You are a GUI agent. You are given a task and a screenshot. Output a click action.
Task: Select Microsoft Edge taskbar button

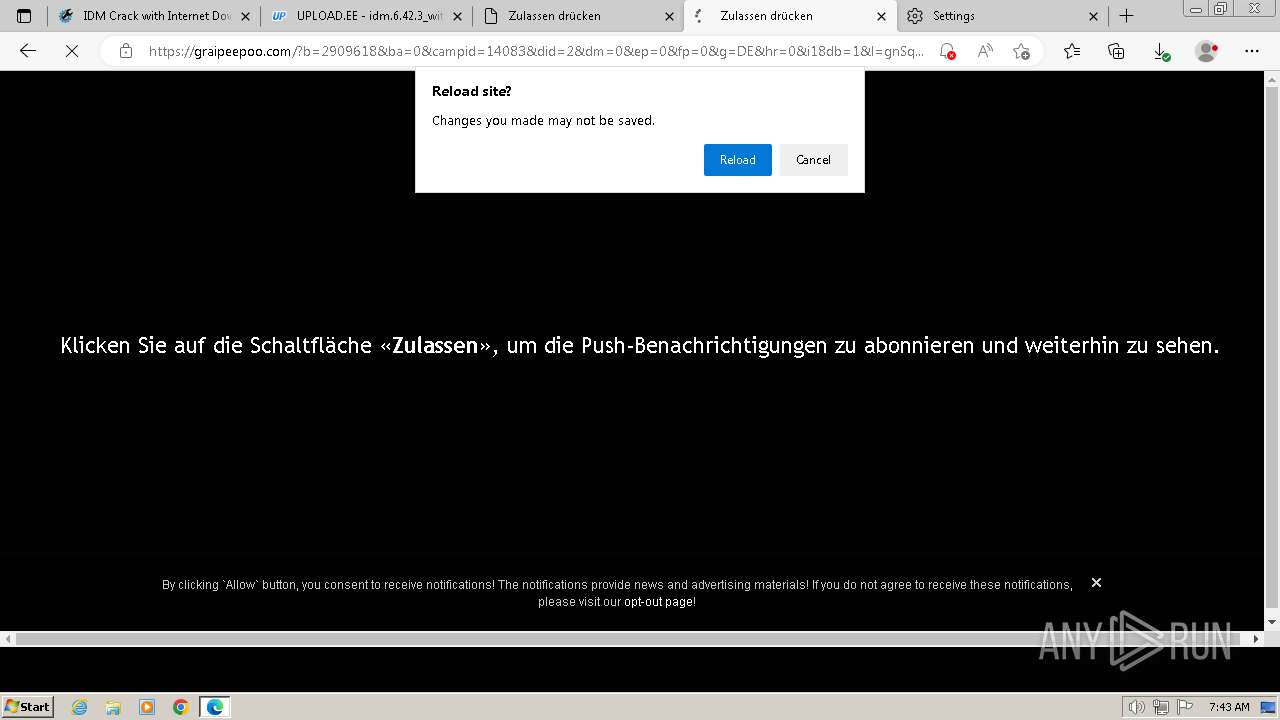tap(215, 707)
